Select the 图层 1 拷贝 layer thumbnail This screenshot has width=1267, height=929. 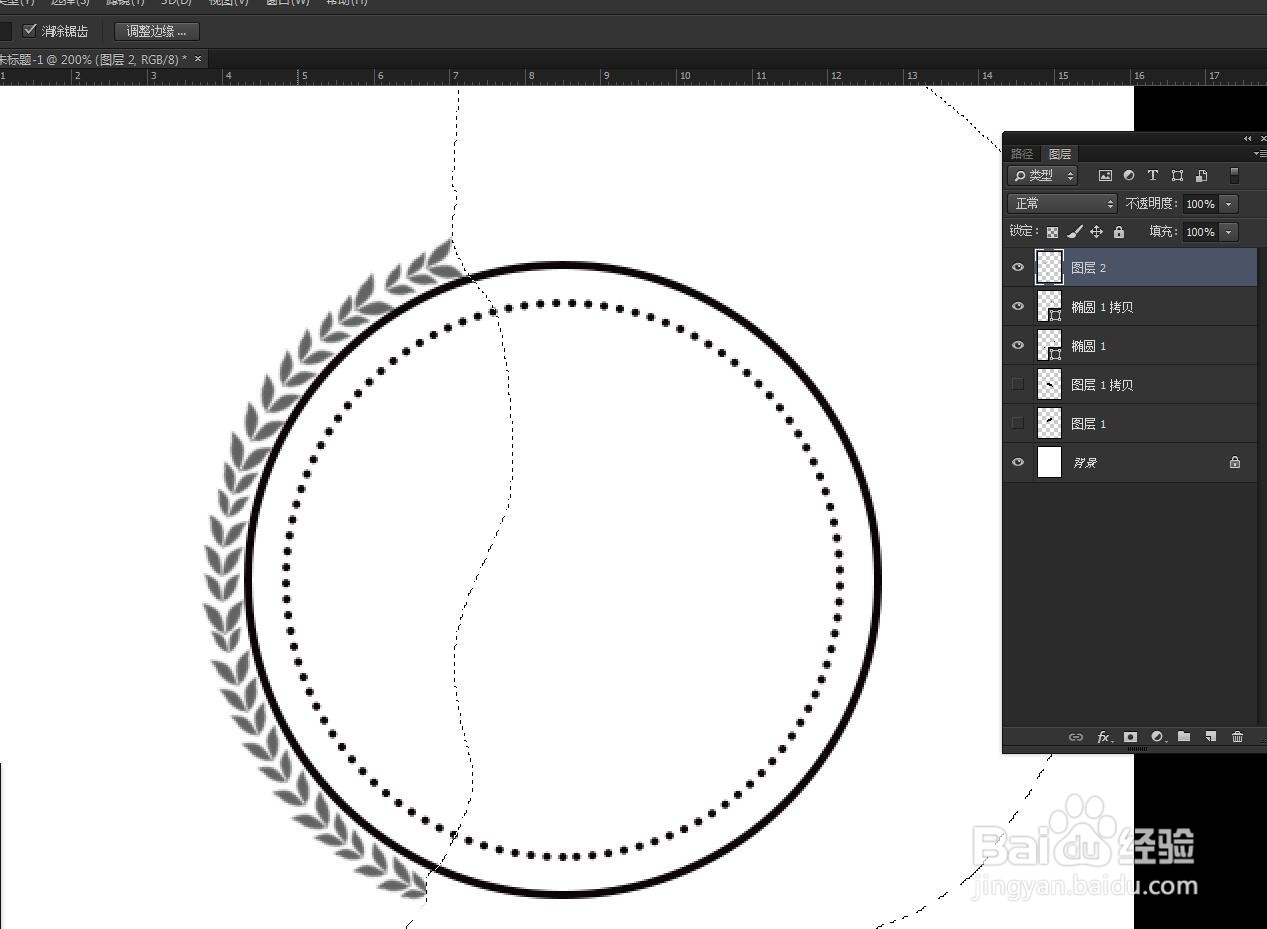(1049, 384)
